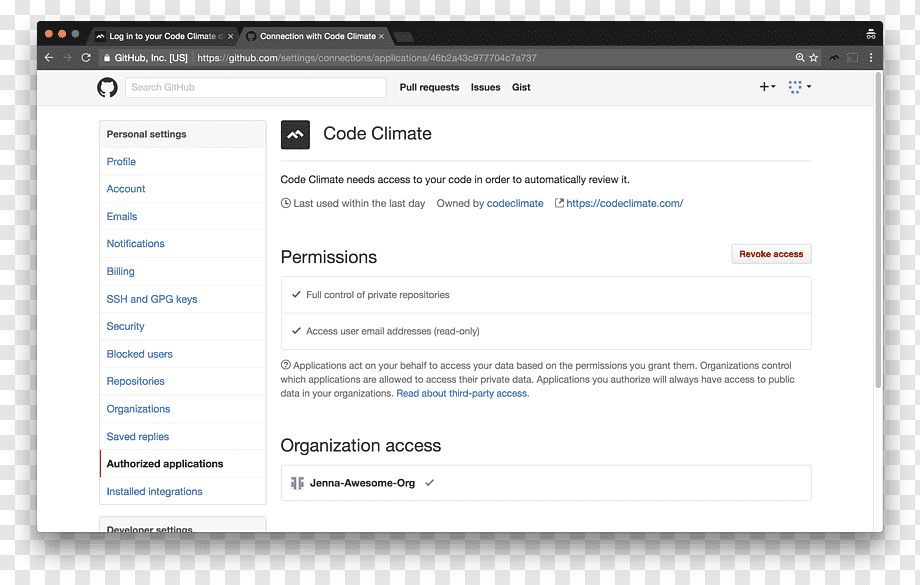Select Connection with Code Climate tab
This screenshot has width=920, height=585.
[317, 36]
